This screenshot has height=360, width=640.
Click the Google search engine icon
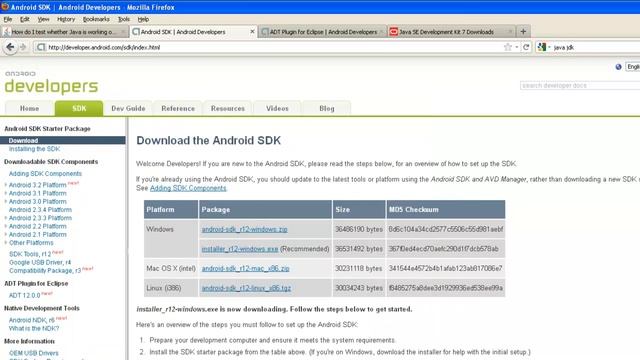(542, 47)
